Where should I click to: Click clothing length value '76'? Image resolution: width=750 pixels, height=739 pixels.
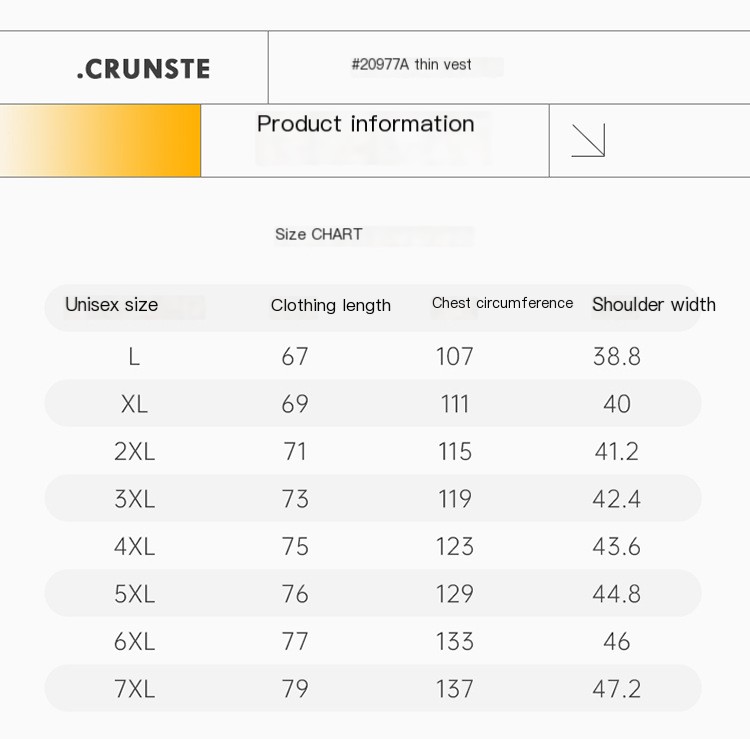coord(295,594)
